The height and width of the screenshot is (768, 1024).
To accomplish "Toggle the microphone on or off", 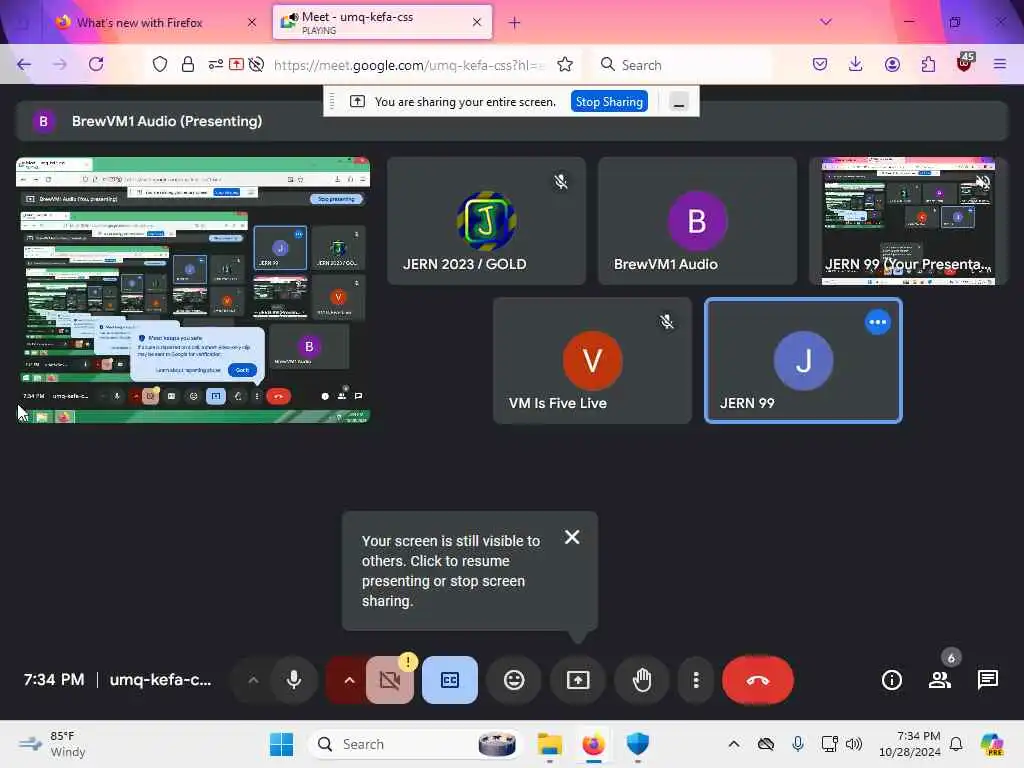I will click(294, 680).
